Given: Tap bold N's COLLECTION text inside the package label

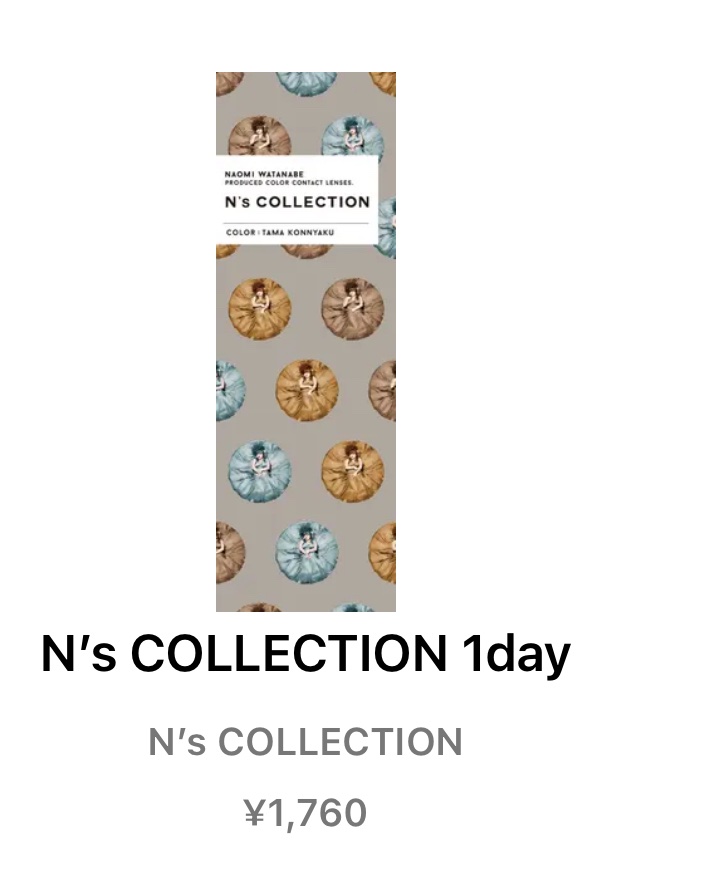Looking at the screenshot, I should (297, 202).
